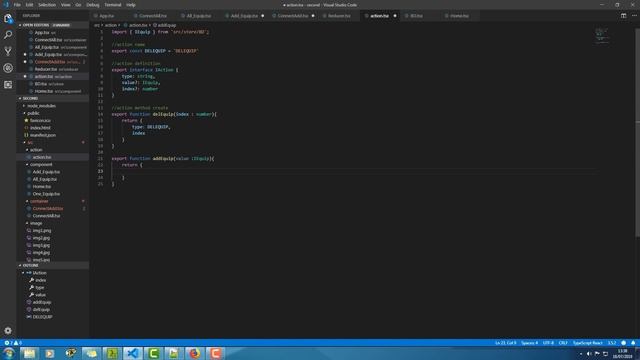Open the Search view in the activity bar
Screen dimensions: 640x360
(8, 35)
